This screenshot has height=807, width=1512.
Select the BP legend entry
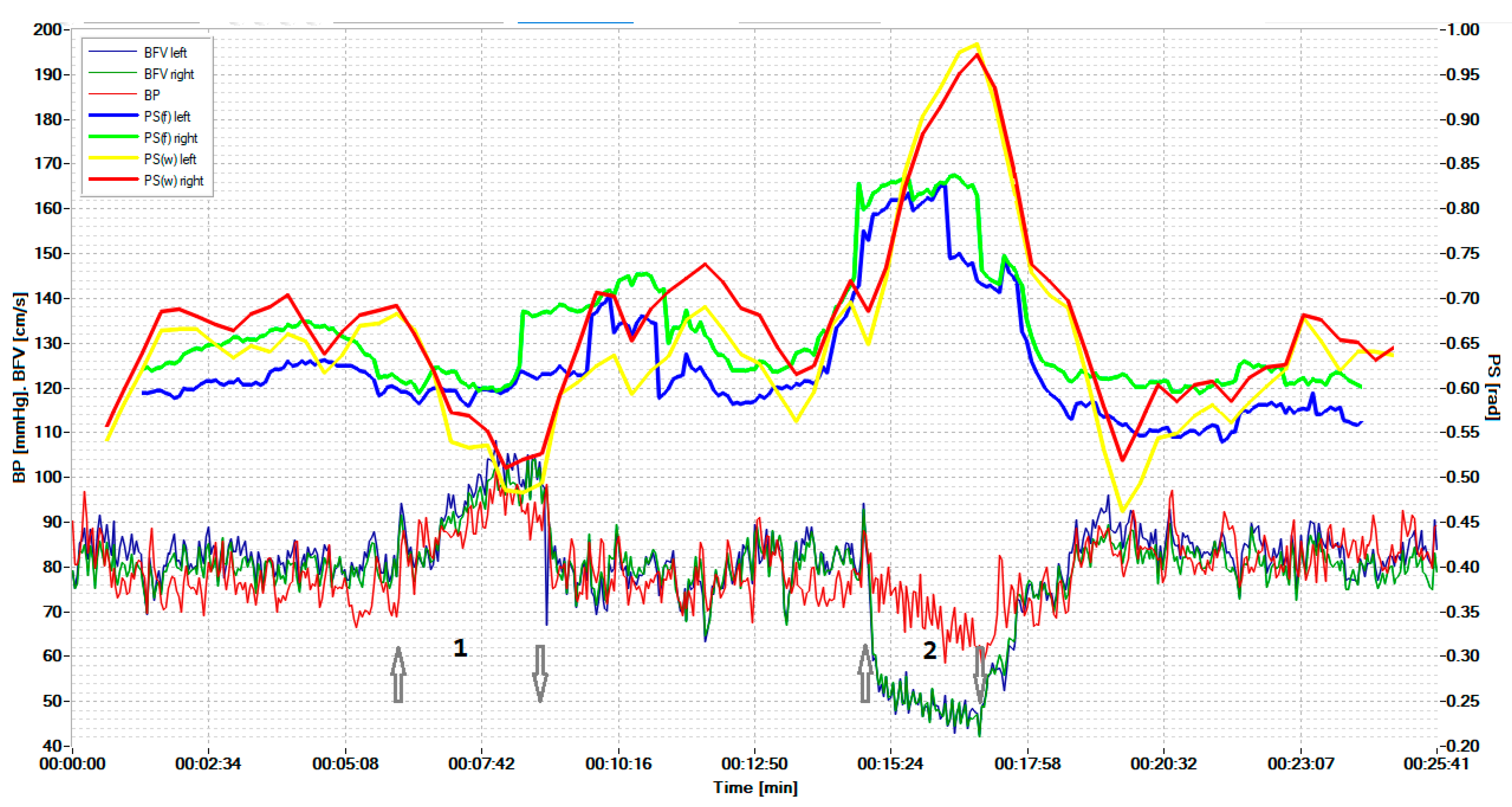tap(152, 95)
